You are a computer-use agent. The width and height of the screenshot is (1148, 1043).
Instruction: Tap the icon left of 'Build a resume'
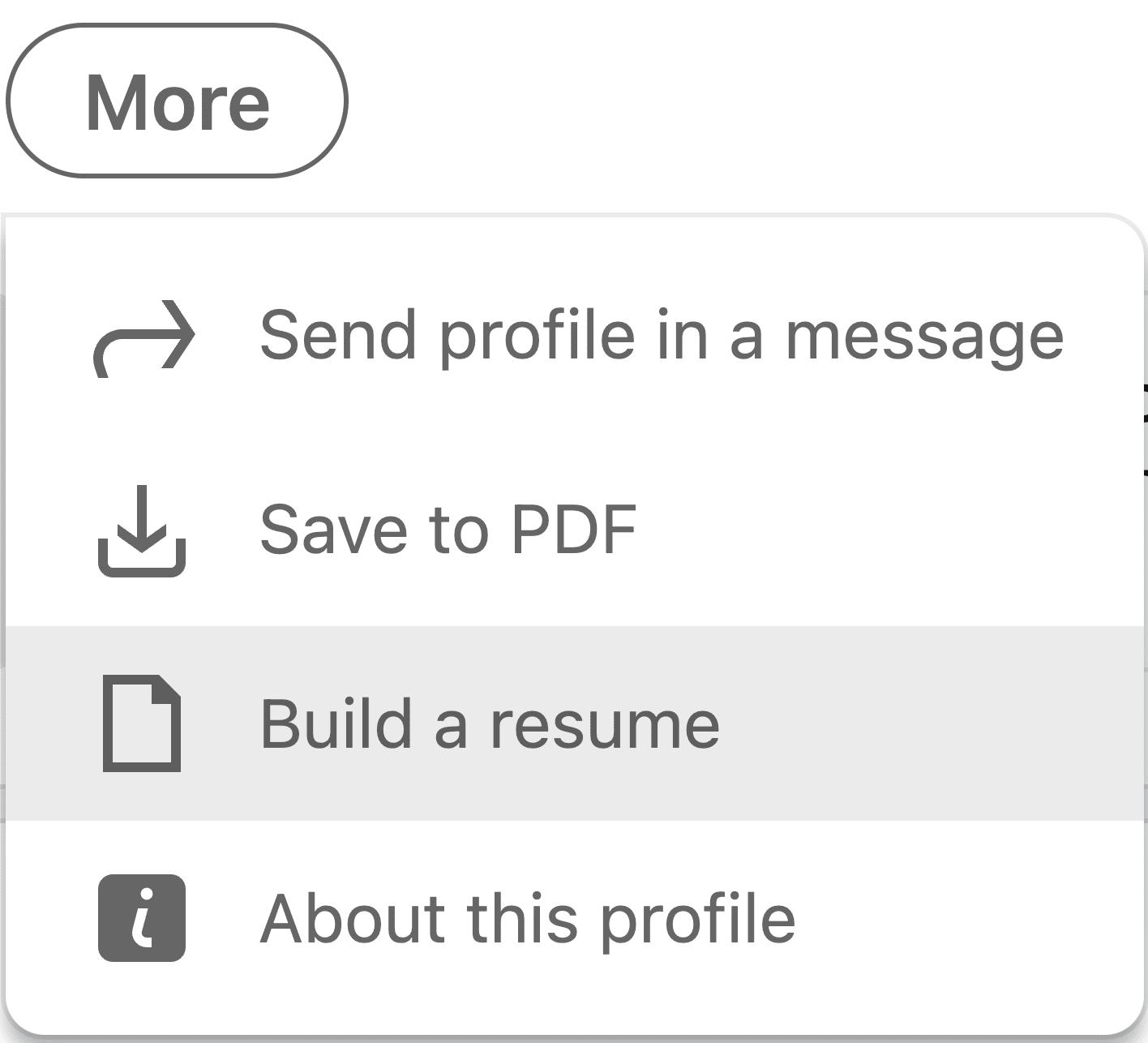pos(142,723)
